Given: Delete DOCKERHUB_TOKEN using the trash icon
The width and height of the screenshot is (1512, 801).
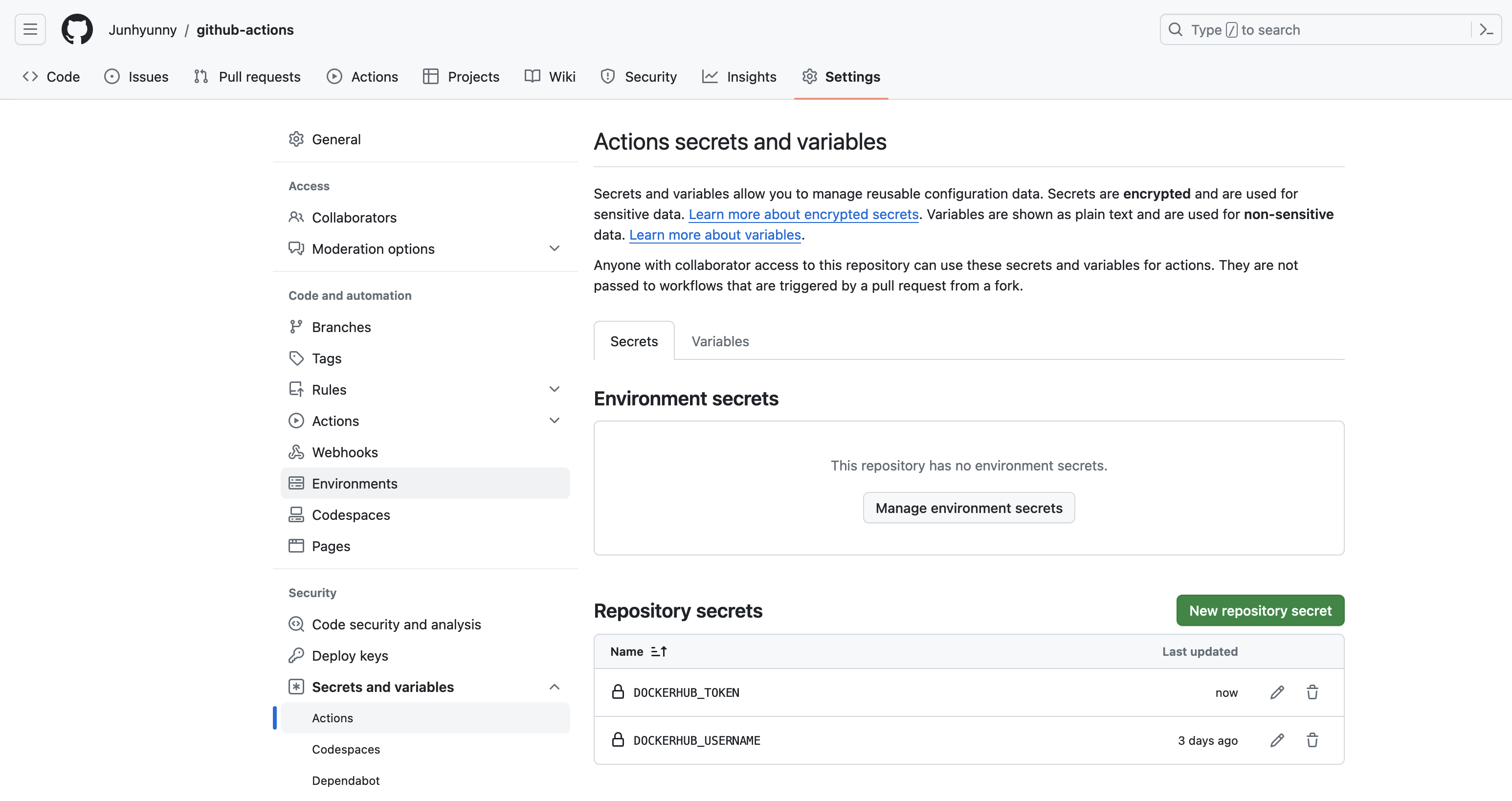Looking at the screenshot, I should (x=1312, y=692).
